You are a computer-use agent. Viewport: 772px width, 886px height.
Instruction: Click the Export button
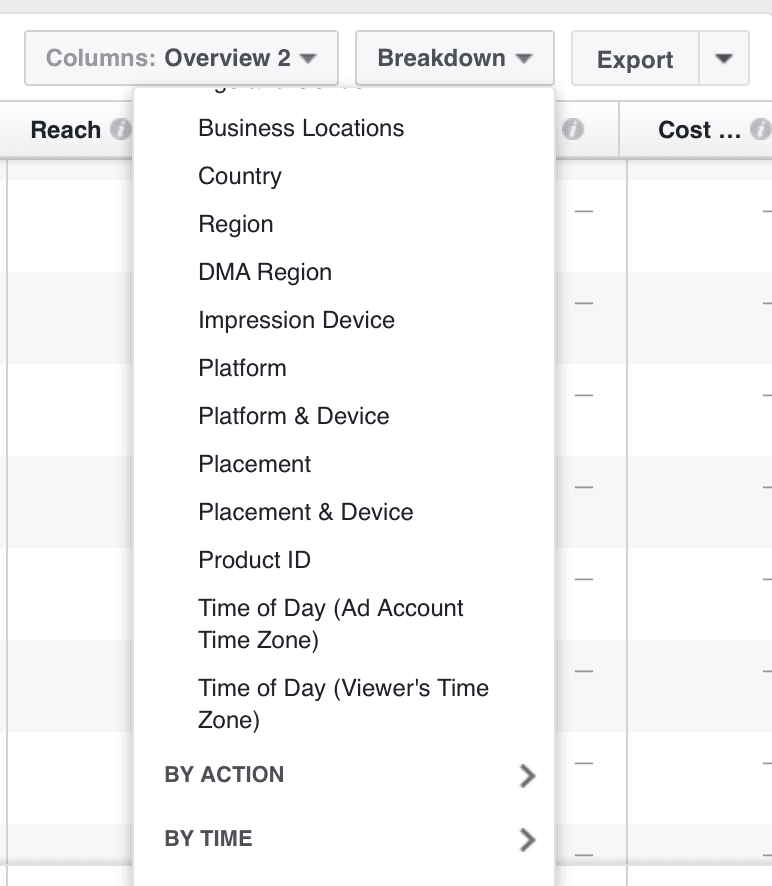click(634, 59)
